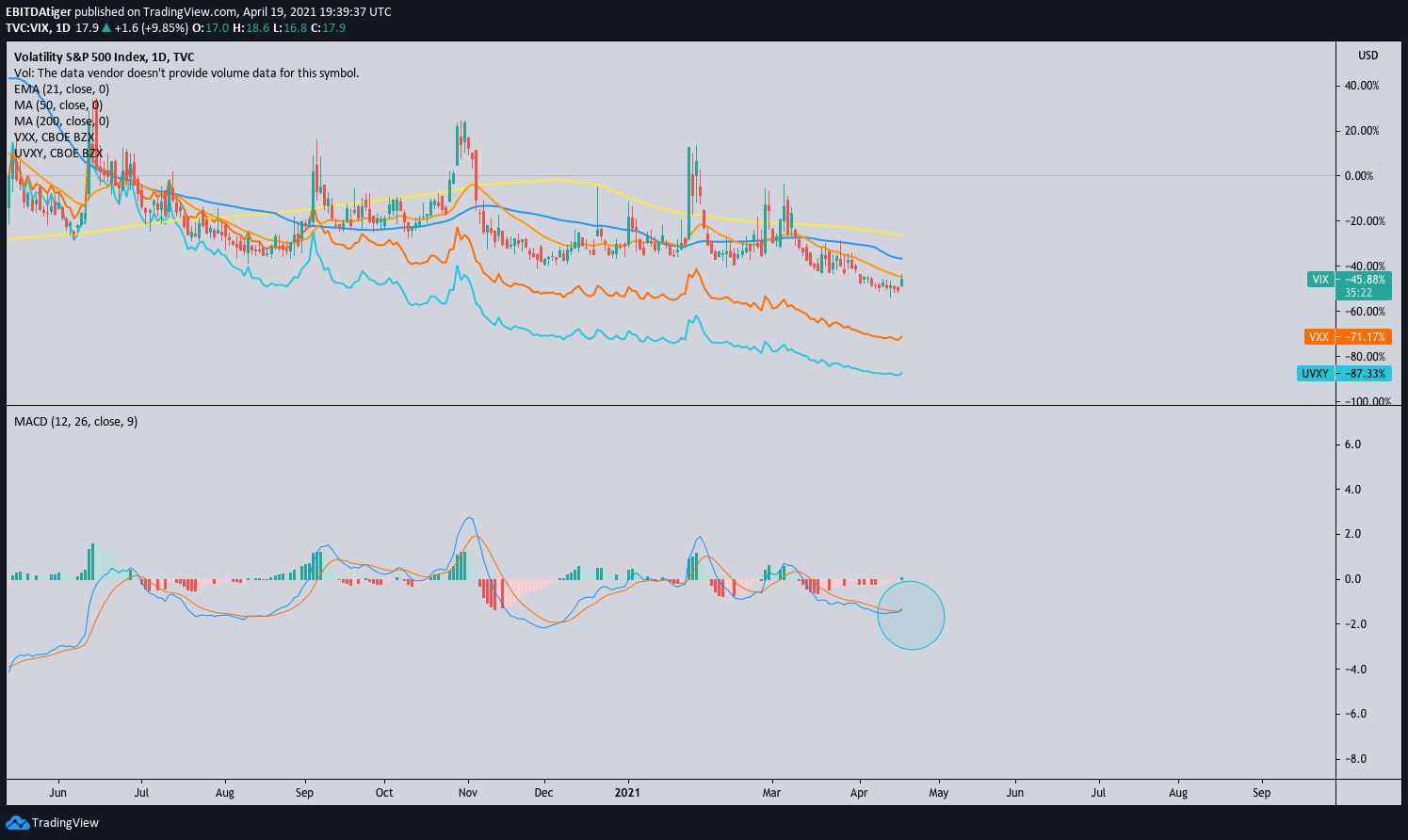
Task: Click the Vol data vendor notice text
Action: tap(186, 73)
